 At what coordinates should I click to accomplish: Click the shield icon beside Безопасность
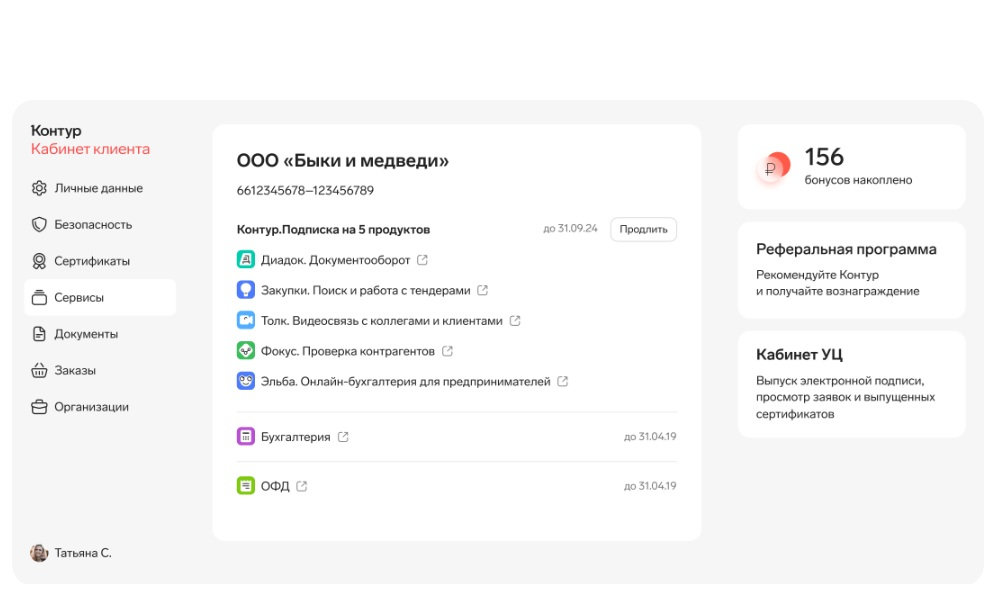click(x=39, y=224)
